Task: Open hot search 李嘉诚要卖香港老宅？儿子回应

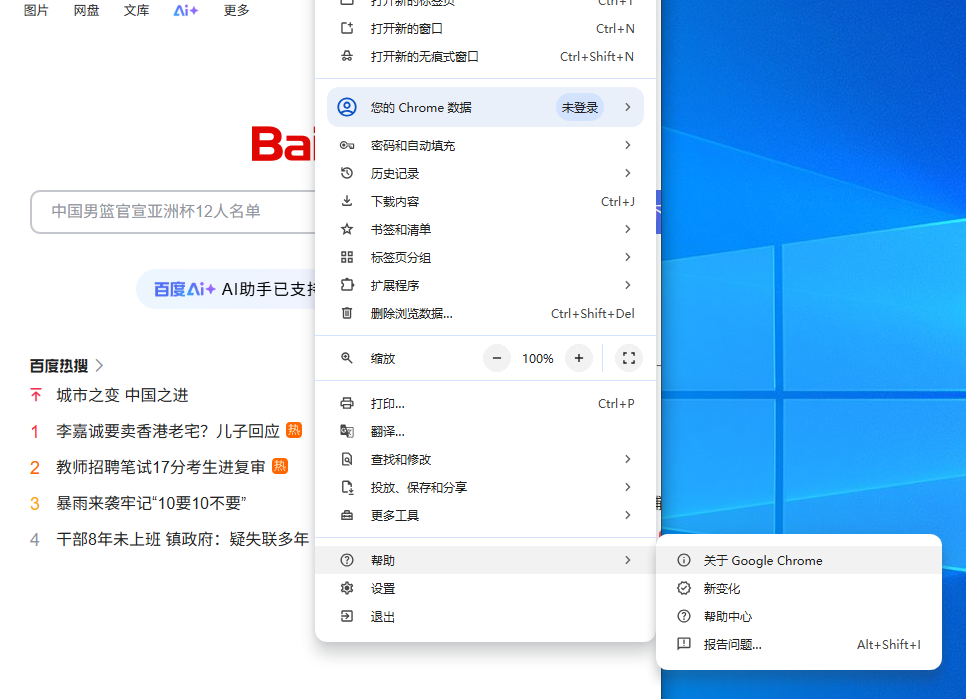Action: (168, 431)
